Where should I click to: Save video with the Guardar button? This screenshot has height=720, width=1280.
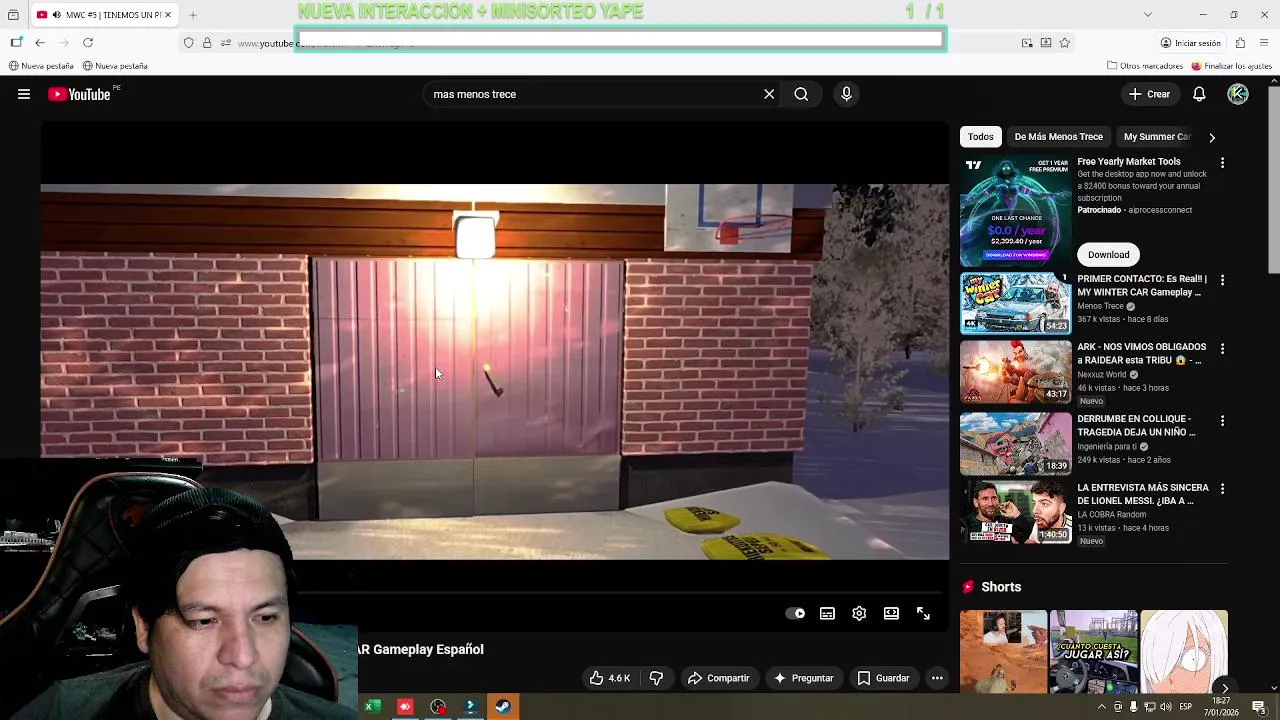883,678
